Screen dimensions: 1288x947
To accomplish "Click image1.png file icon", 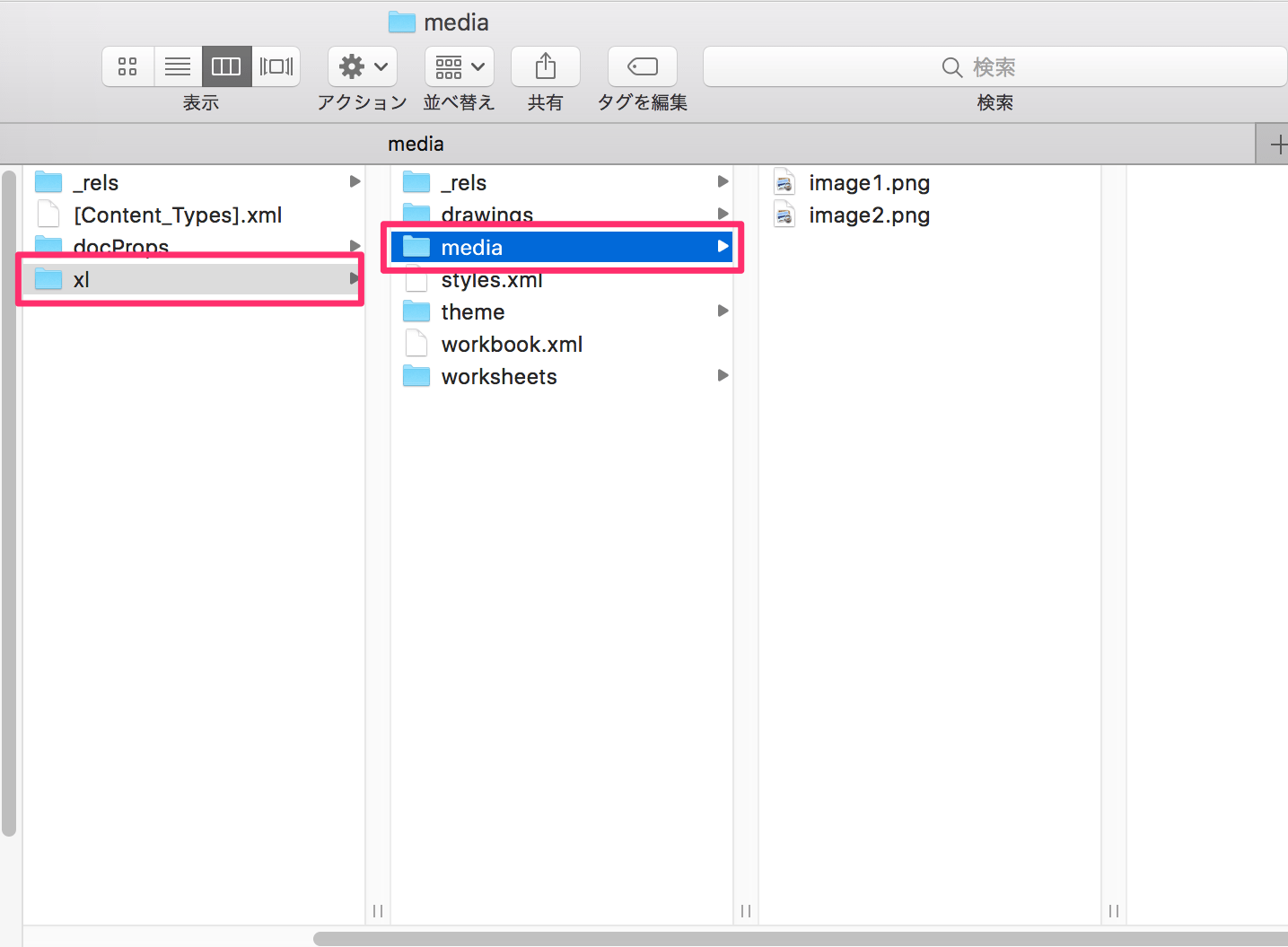I will (784, 182).
